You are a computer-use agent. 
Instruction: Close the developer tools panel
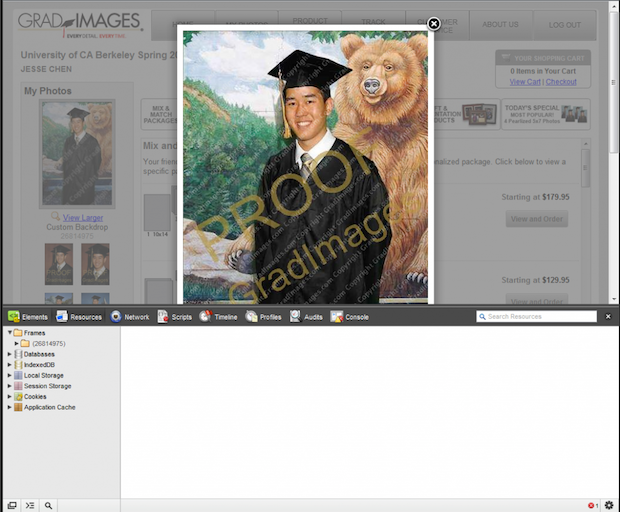[x=608, y=316]
